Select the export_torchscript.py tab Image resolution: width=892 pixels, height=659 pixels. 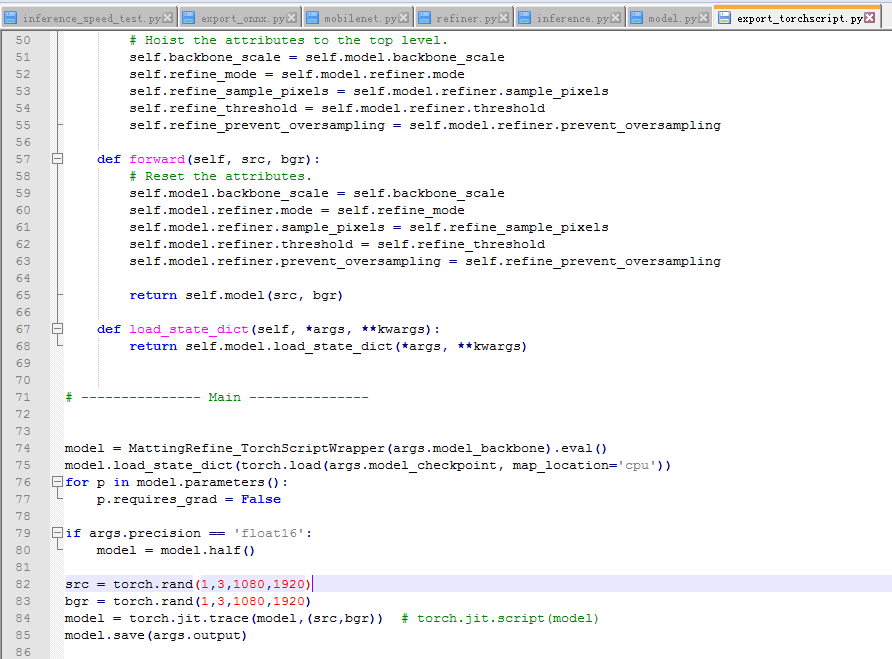799,18
